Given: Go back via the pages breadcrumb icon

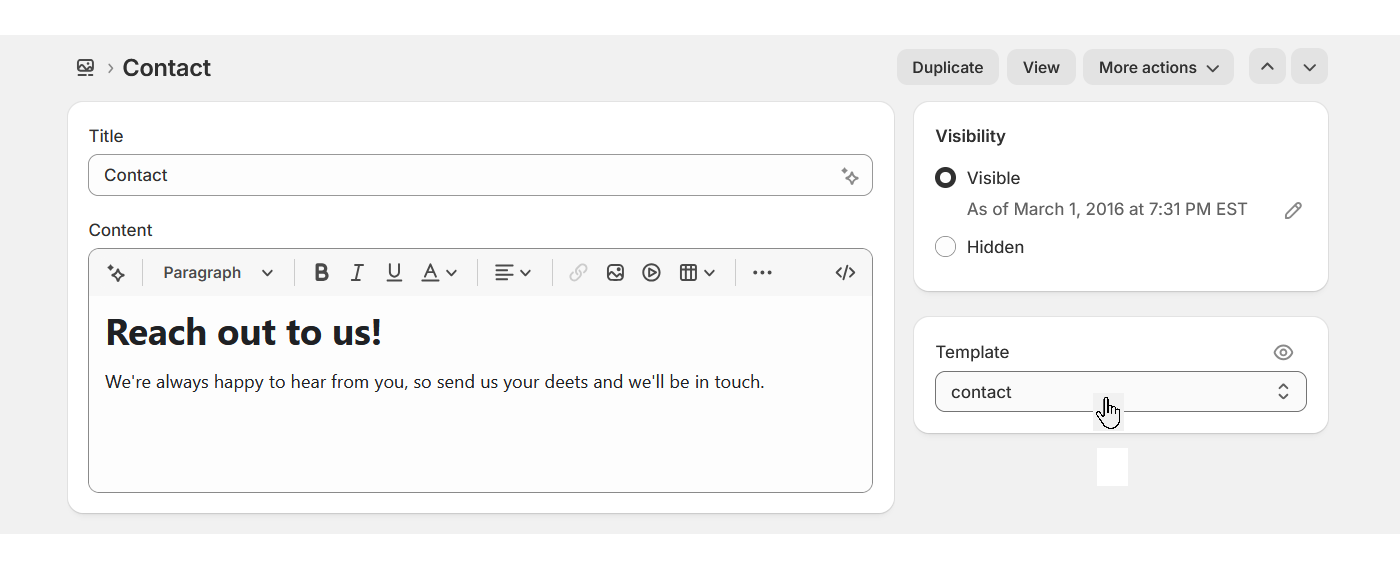Looking at the screenshot, I should tap(86, 68).
